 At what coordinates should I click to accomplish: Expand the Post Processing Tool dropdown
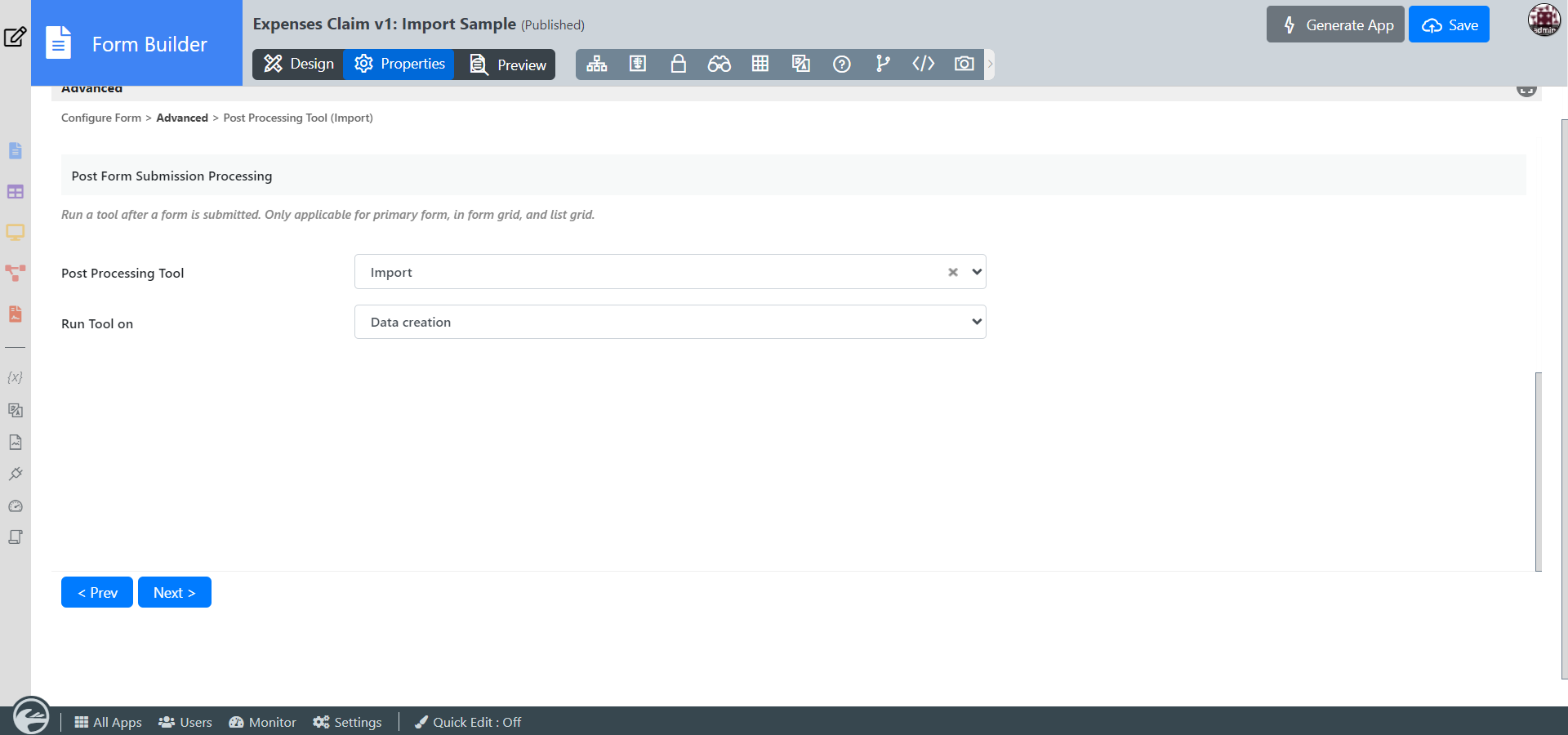976,272
